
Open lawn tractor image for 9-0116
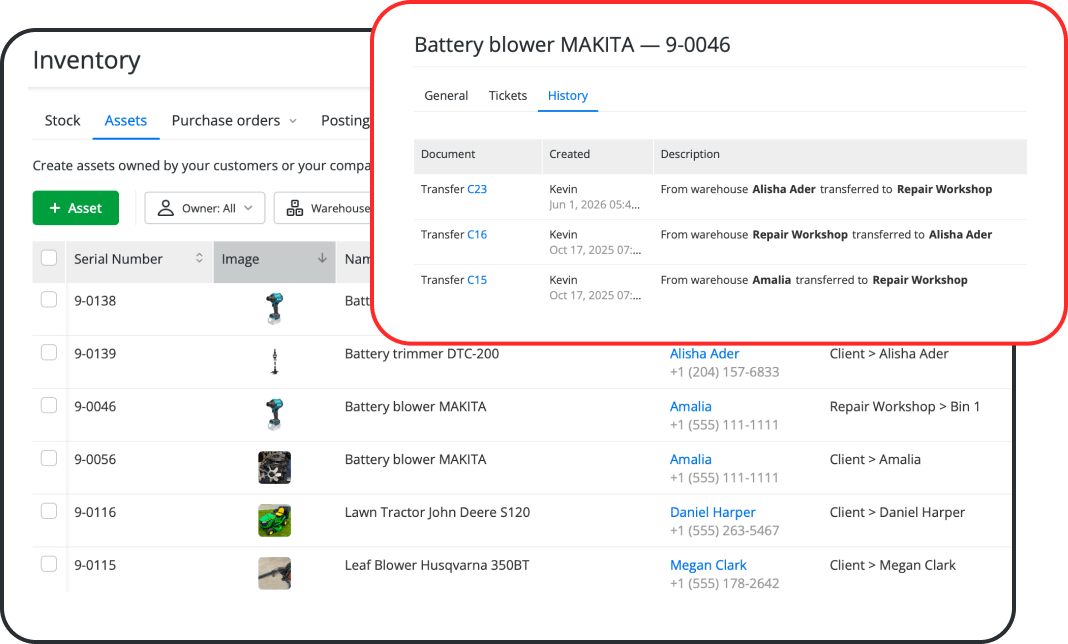[x=274, y=521]
